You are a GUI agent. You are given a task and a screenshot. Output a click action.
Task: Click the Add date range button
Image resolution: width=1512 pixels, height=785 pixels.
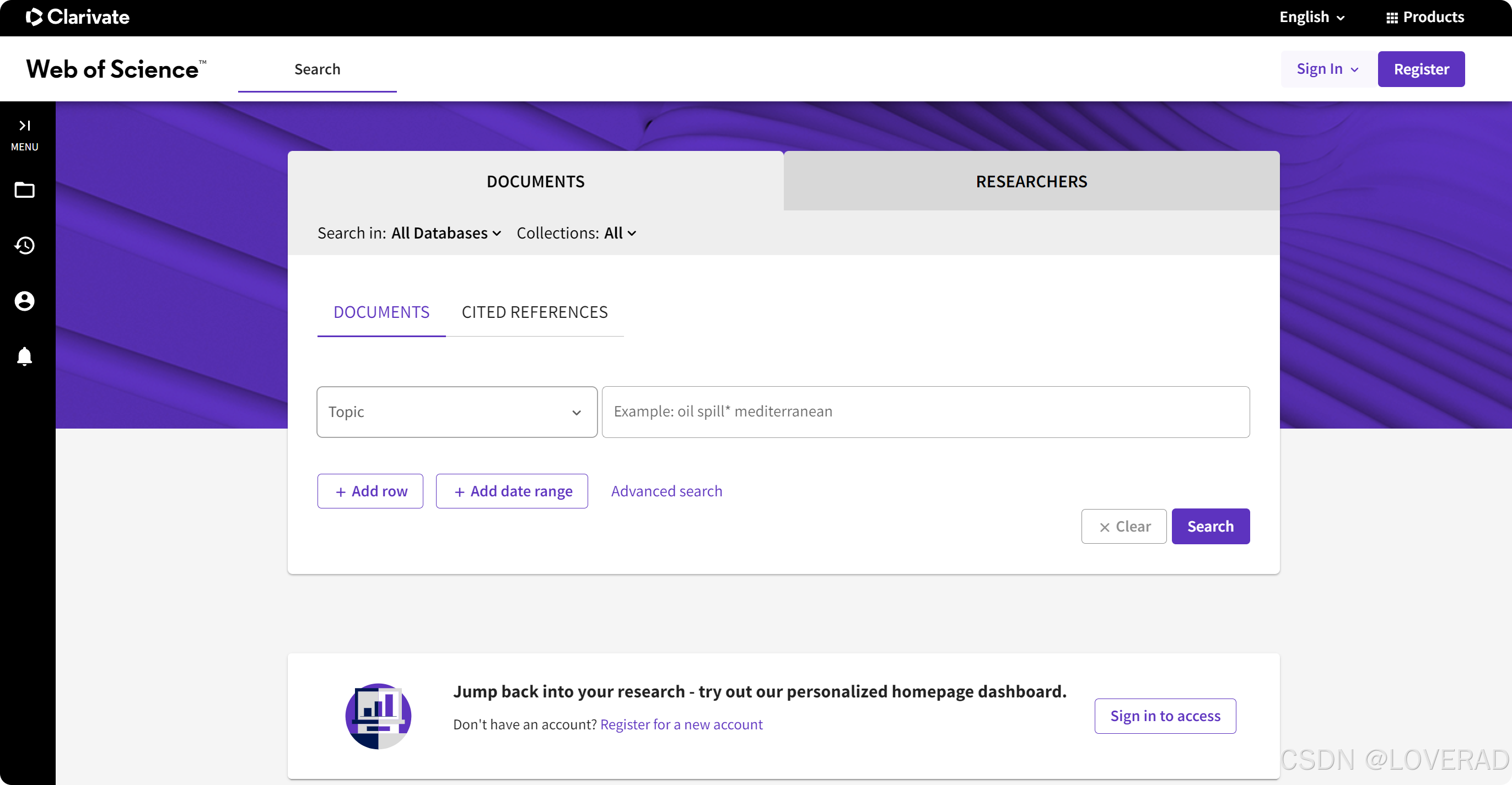tap(512, 491)
